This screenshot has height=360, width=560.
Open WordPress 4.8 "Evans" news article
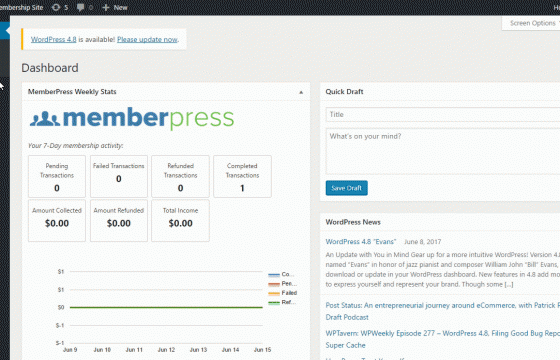click(361, 242)
